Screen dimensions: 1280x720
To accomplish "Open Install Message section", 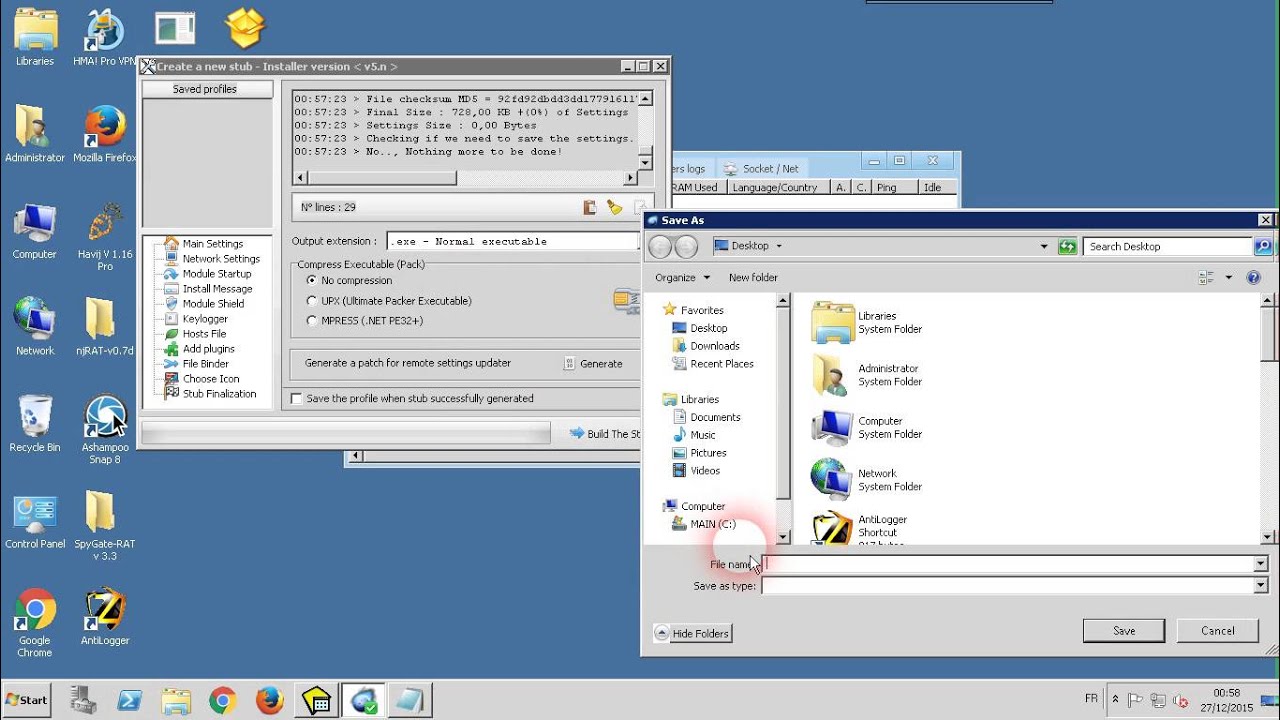I will tap(217, 289).
